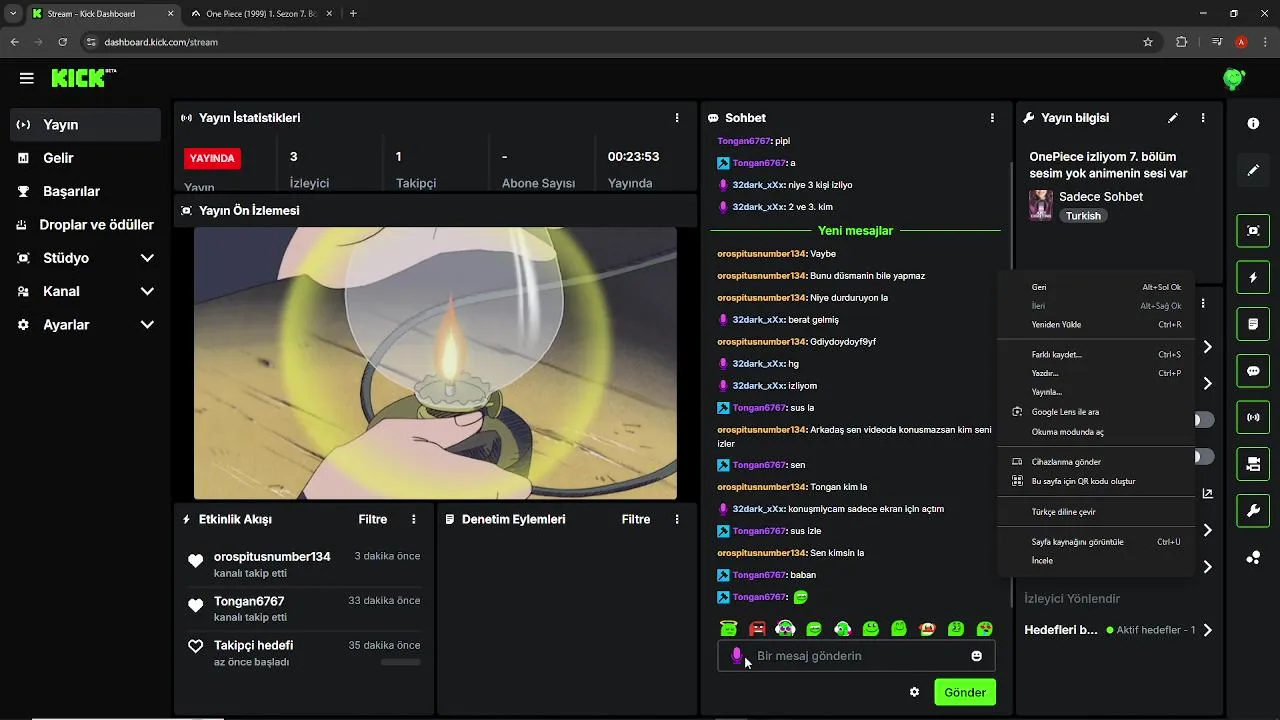Click the purple microphone badge in the message box

pos(737,656)
